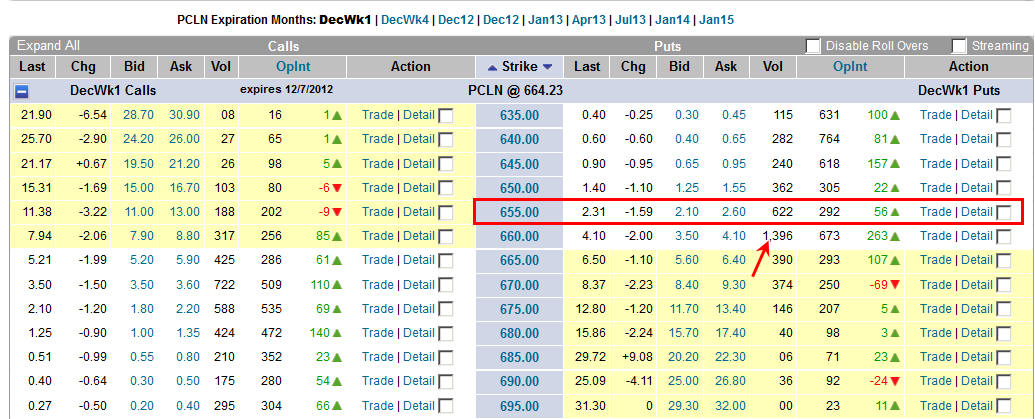Click the 670.00 strike price cell

(x=519, y=285)
